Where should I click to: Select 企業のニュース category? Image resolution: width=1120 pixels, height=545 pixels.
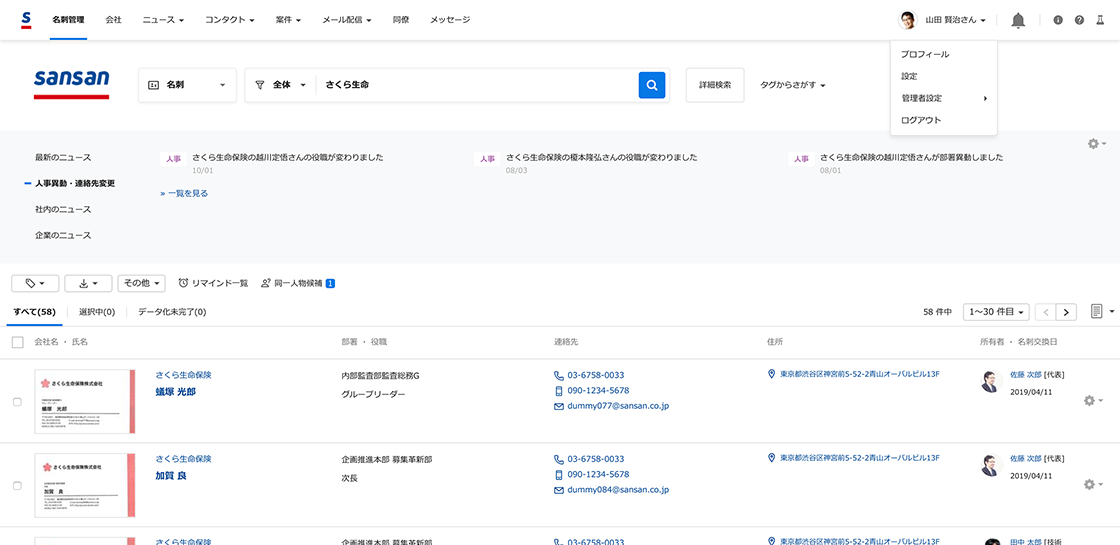tap(63, 235)
